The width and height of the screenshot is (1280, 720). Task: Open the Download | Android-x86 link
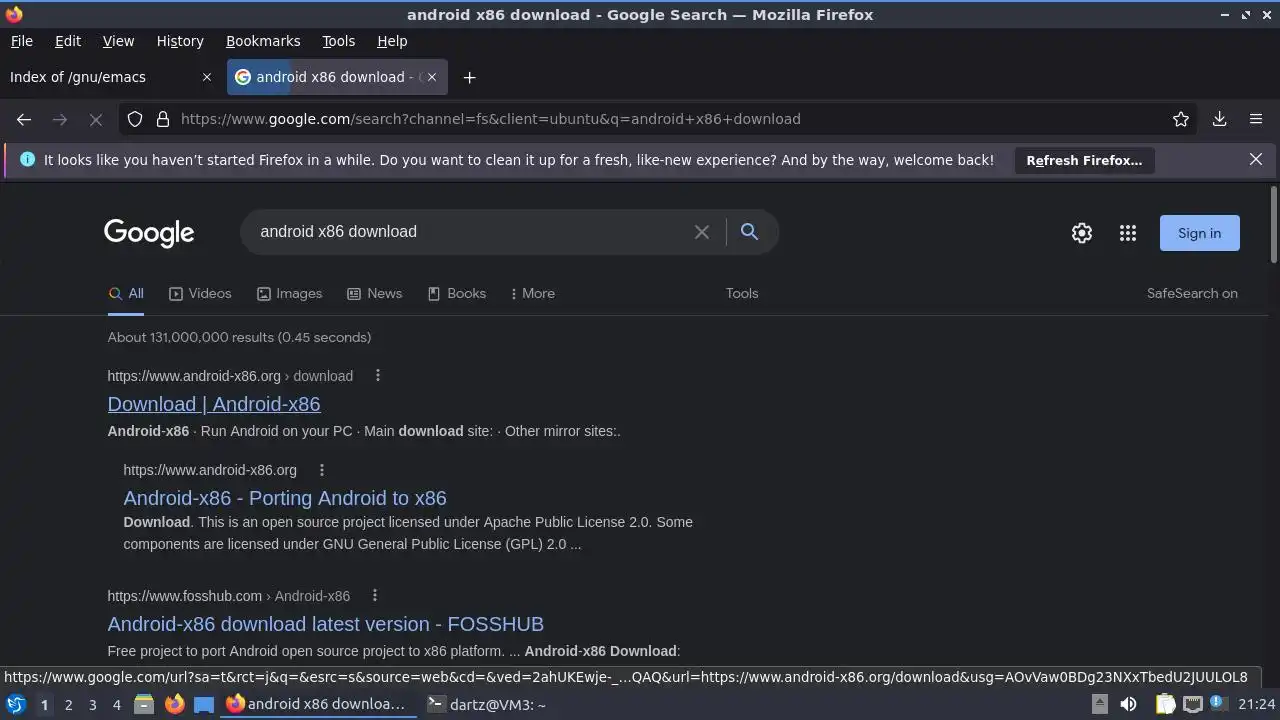pyautogui.click(x=214, y=404)
